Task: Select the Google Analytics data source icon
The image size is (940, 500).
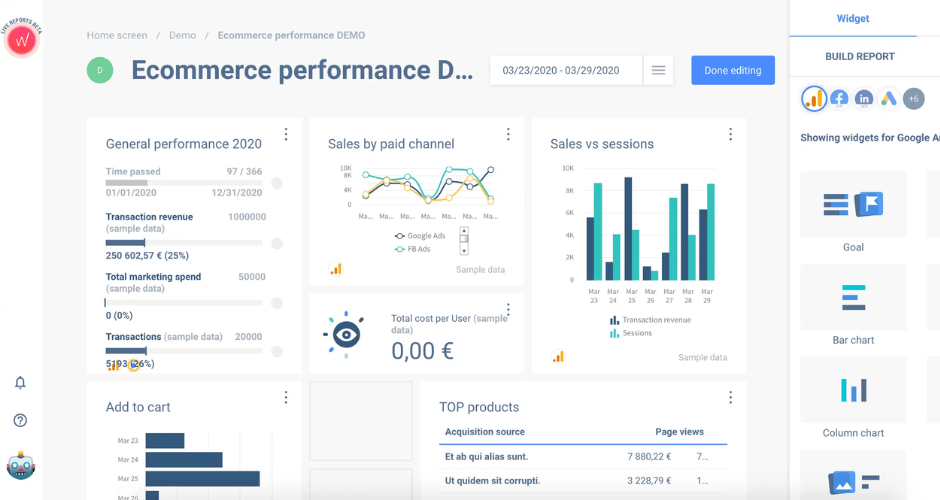Action: [814, 98]
